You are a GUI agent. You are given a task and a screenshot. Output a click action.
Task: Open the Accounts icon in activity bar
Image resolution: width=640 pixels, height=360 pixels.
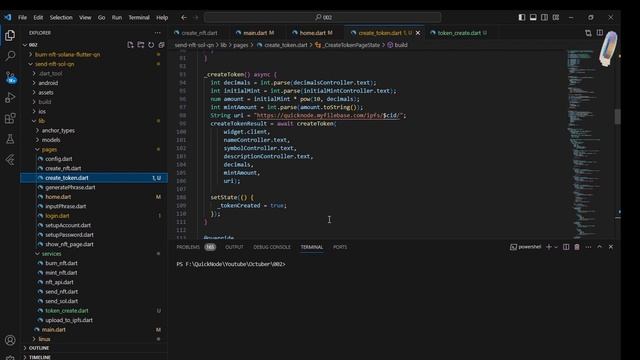10,340
